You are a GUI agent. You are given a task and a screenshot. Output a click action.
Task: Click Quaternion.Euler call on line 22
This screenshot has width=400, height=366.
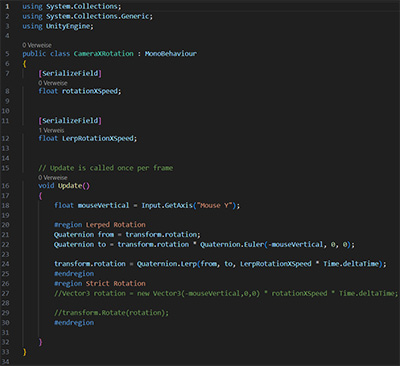tap(232, 244)
